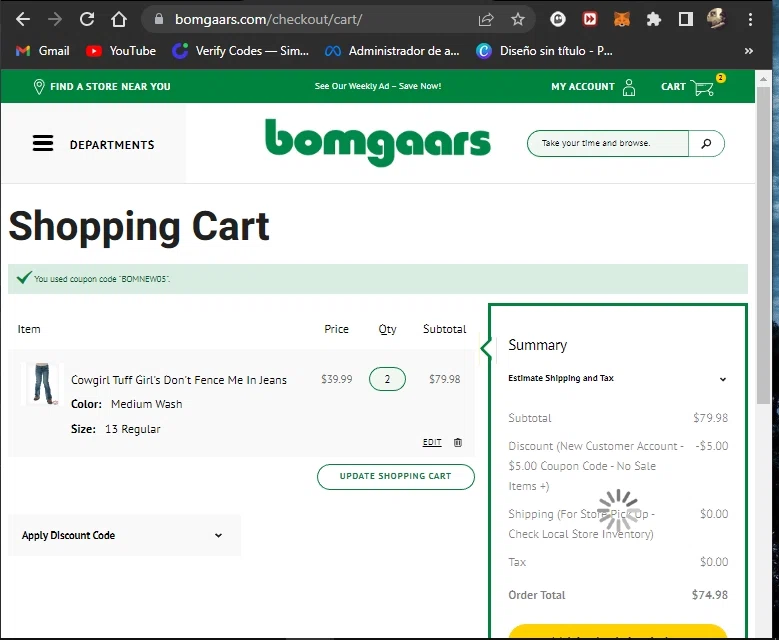Screen dimensions: 779x640
Task: Click the page vertical scrollbar
Action: tap(763, 245)
